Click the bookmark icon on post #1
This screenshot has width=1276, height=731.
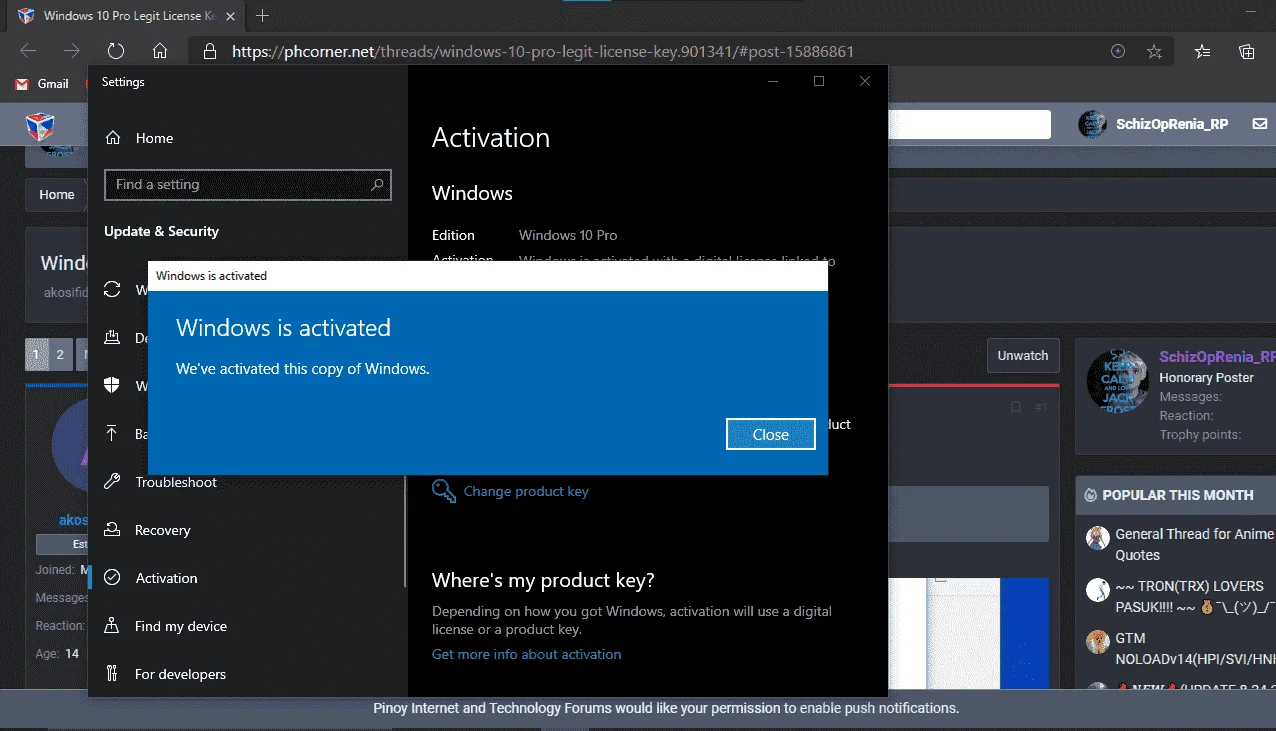[1016, 407]
